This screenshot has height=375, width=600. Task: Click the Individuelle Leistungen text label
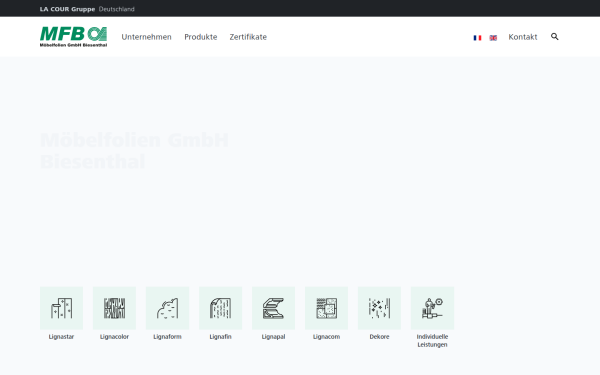pyautogui.click(x=432, y=341)
